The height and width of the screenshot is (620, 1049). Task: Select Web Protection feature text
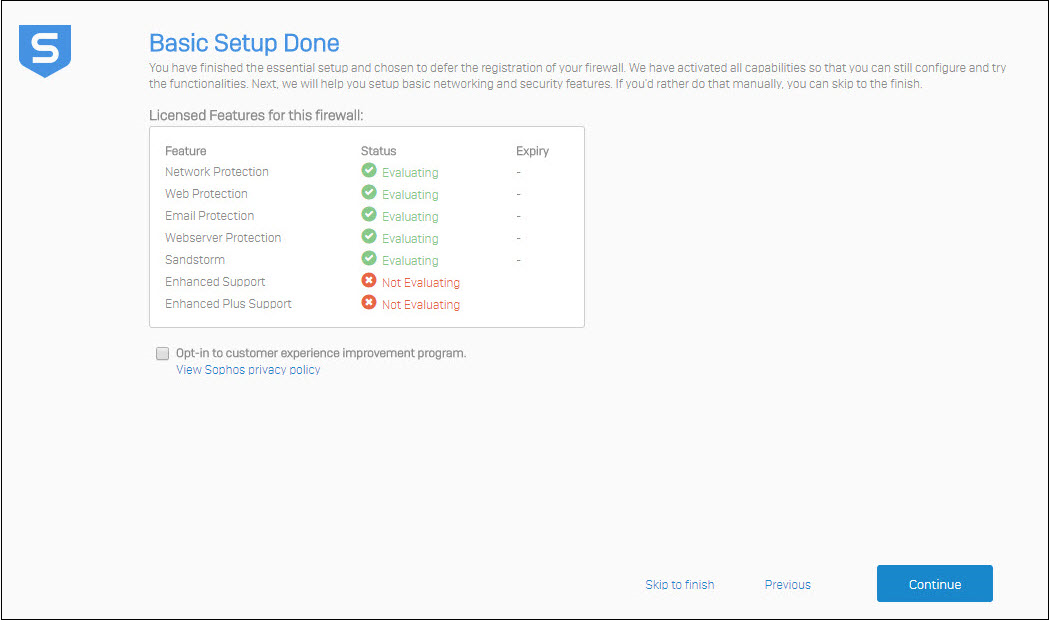tap(206, 194)
